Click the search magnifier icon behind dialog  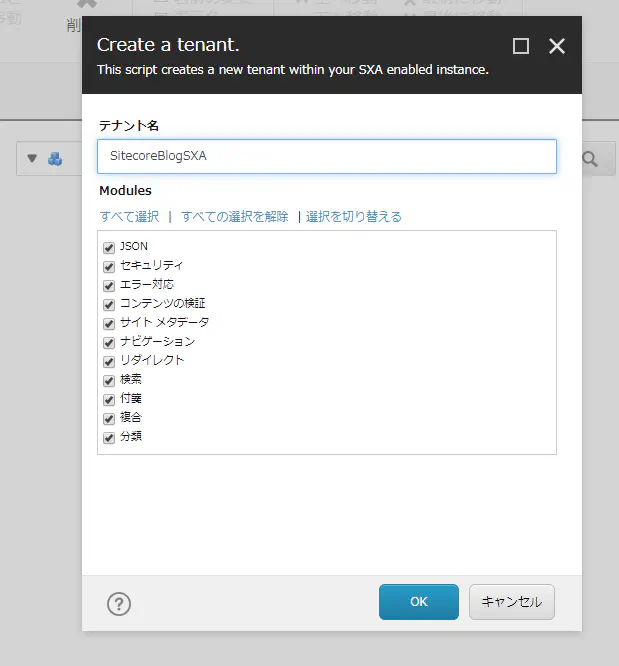[590, 159]
